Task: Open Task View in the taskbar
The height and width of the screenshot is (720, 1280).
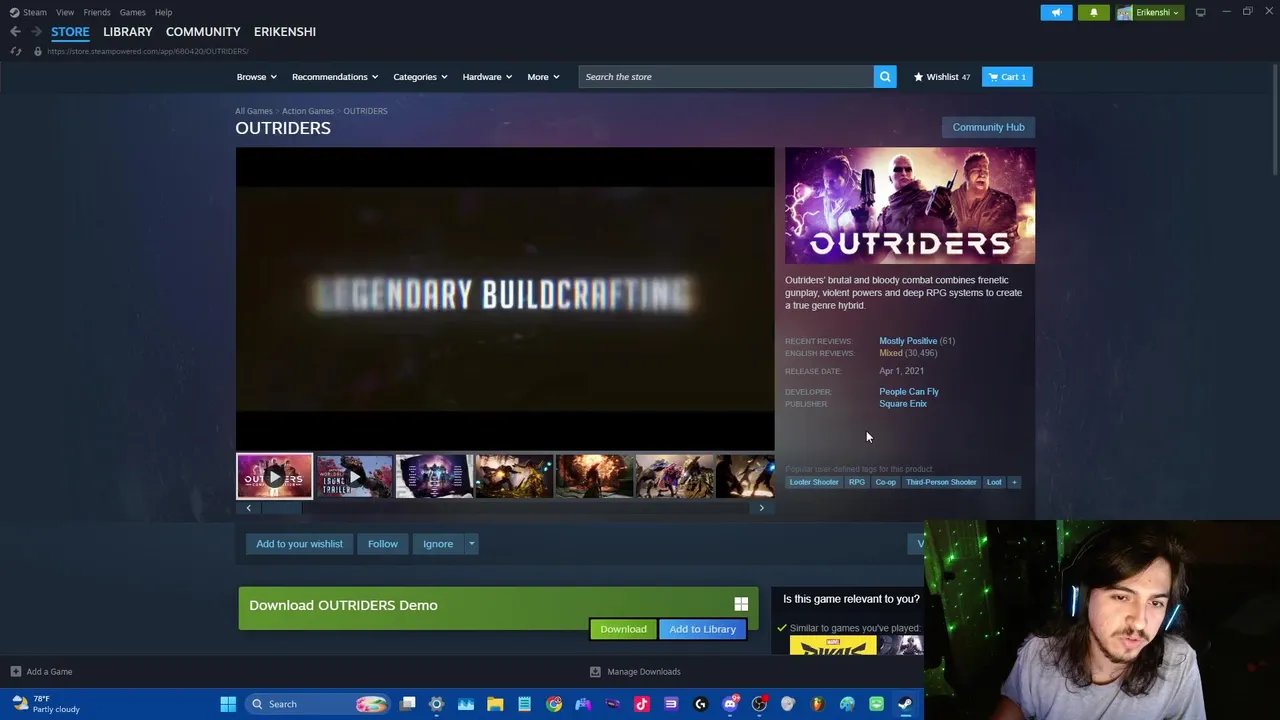Action: [x=408, y=704]
